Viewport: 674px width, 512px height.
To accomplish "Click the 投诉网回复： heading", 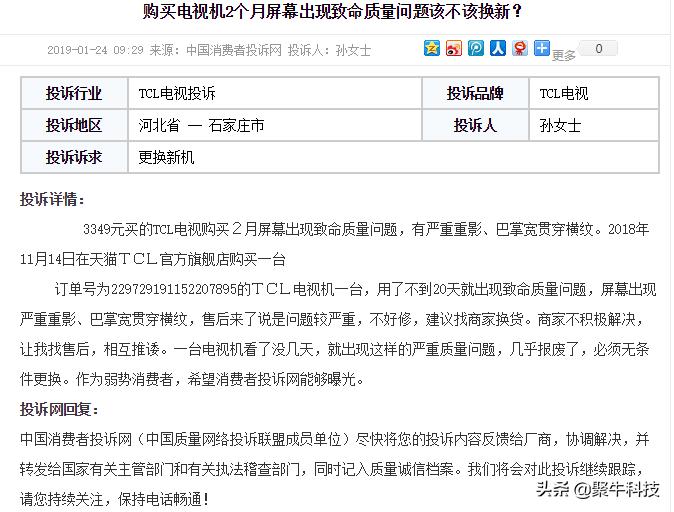I will point(59,410).
